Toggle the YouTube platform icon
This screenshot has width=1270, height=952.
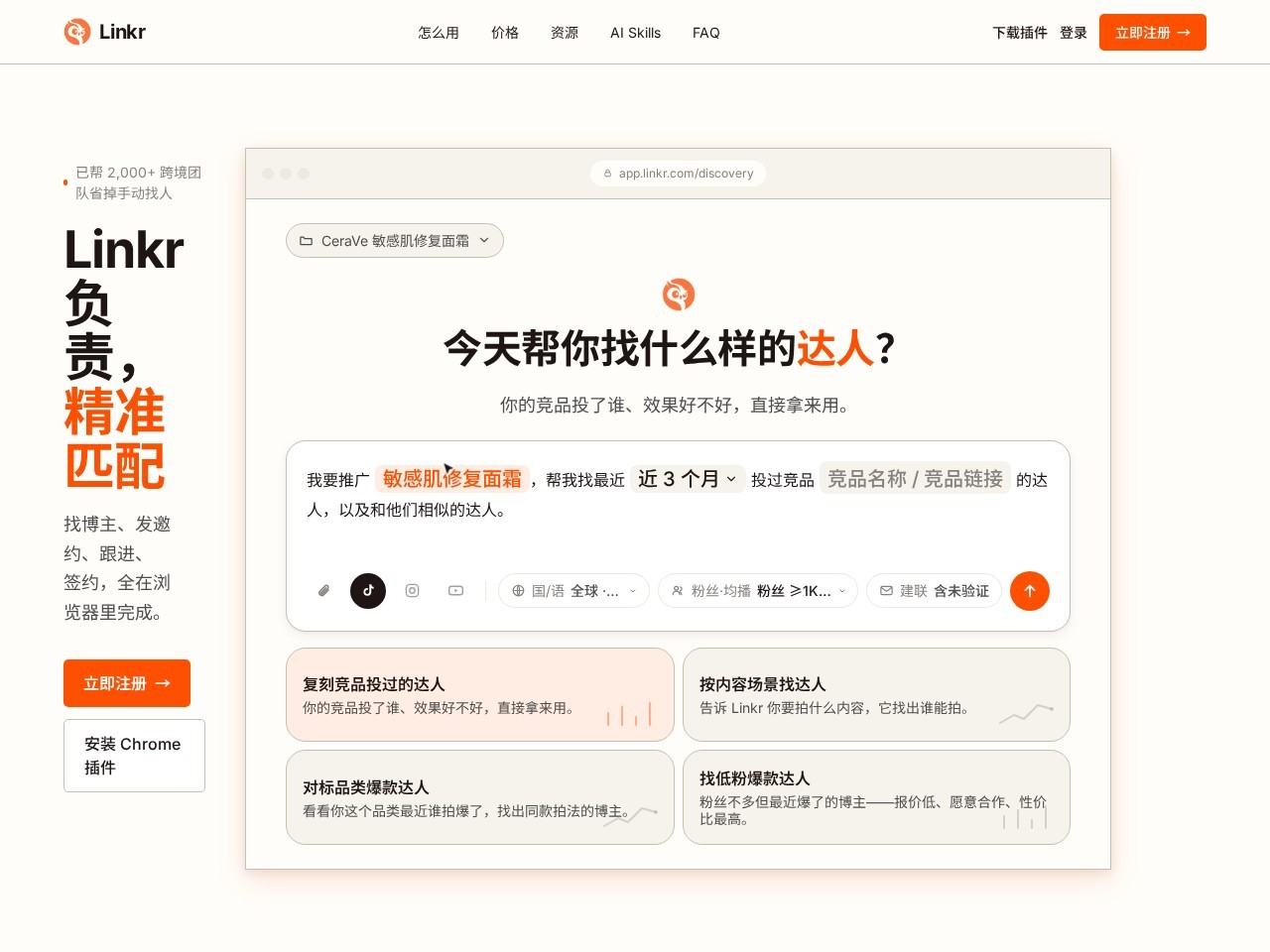tap(455, 591)
